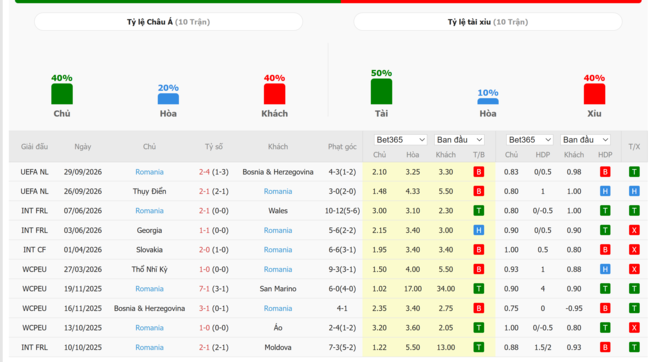Viewport: 650px width, 362px height.
Task: Open the first Ban đầu odds dropdown
Action: click(x=459, y=140)
